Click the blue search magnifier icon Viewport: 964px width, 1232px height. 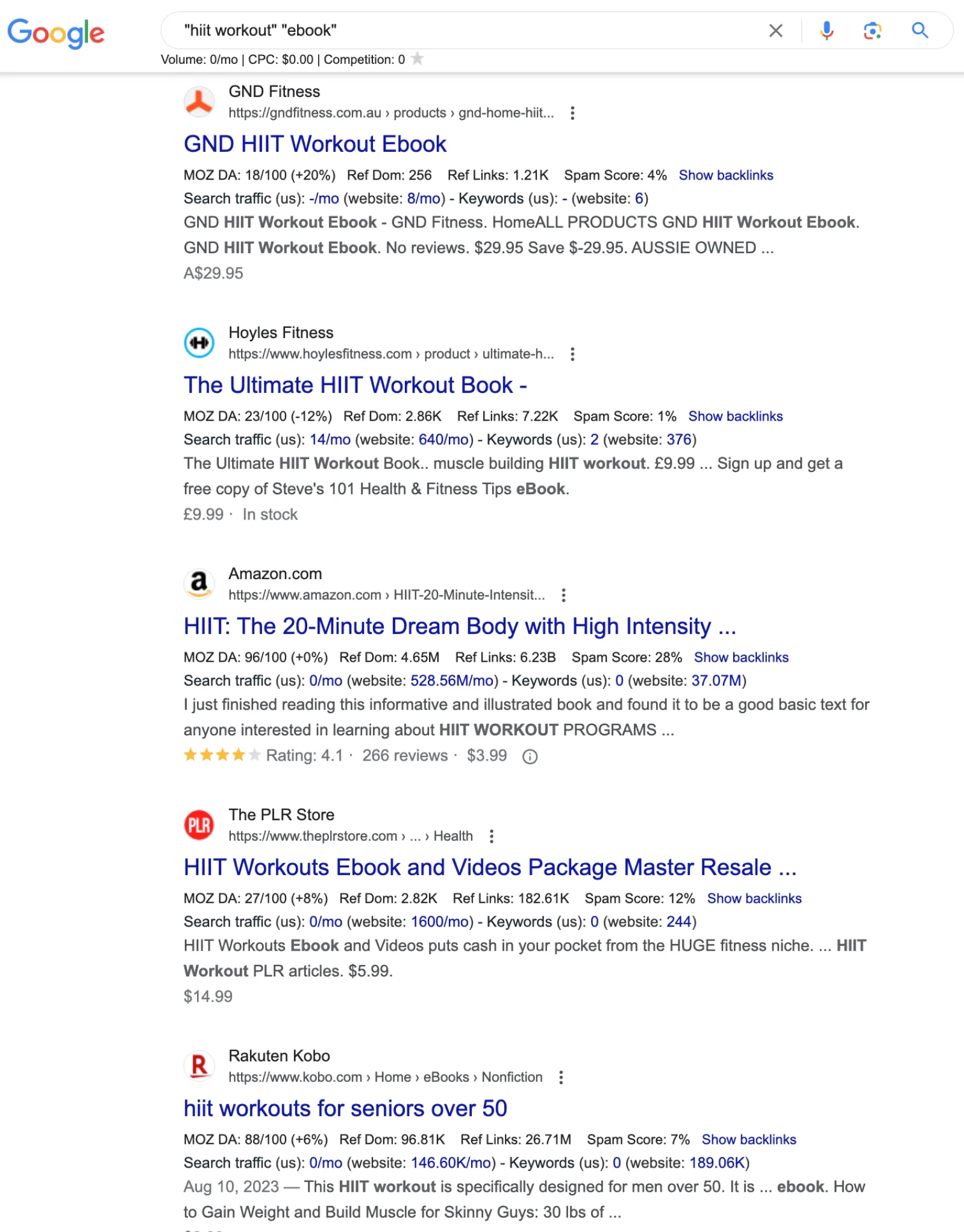point(919,31)
